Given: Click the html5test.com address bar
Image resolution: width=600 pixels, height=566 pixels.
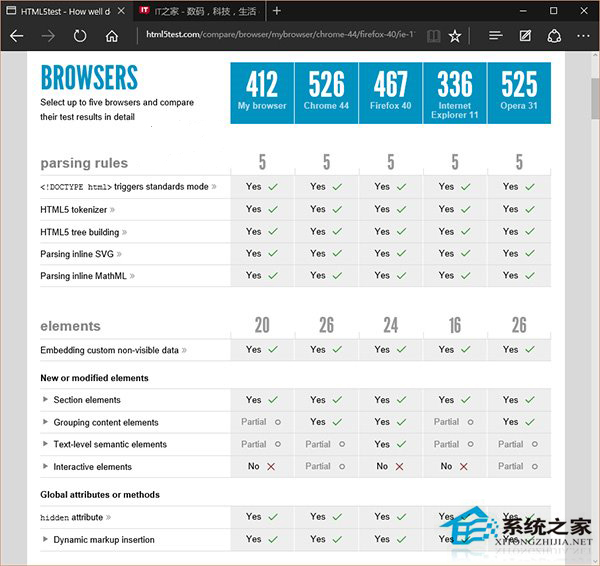Looking at the screenshot, I should click(x=280, y=35).
